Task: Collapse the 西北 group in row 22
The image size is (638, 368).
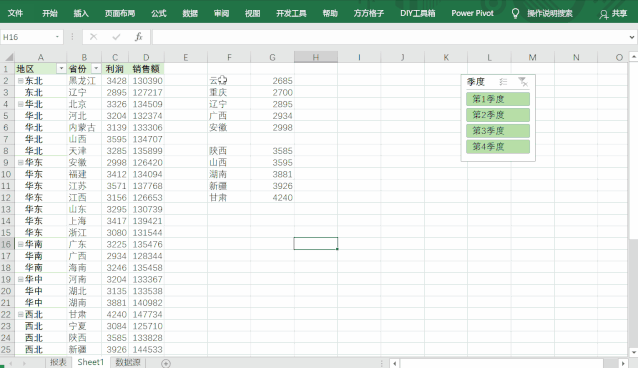Action: coord(20,314)
